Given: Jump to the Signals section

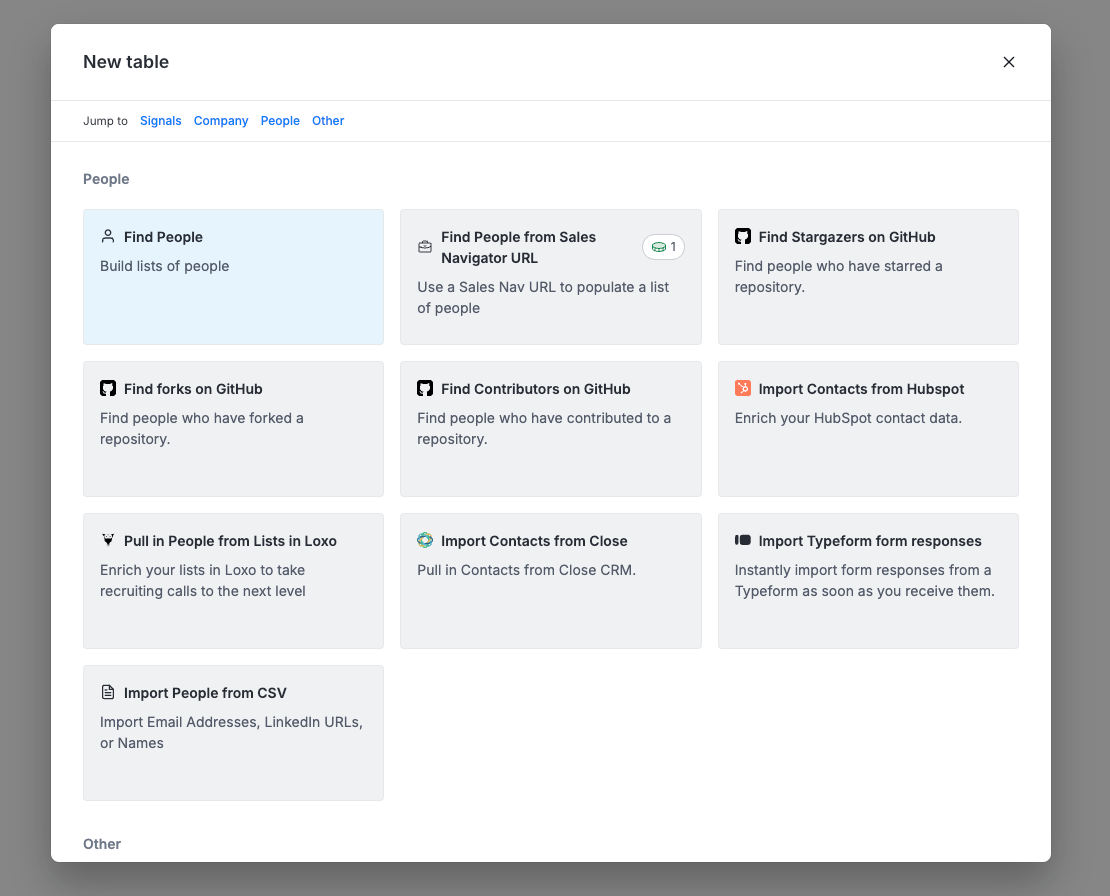Looking at the screenshot, I should (x=161, y=121).
